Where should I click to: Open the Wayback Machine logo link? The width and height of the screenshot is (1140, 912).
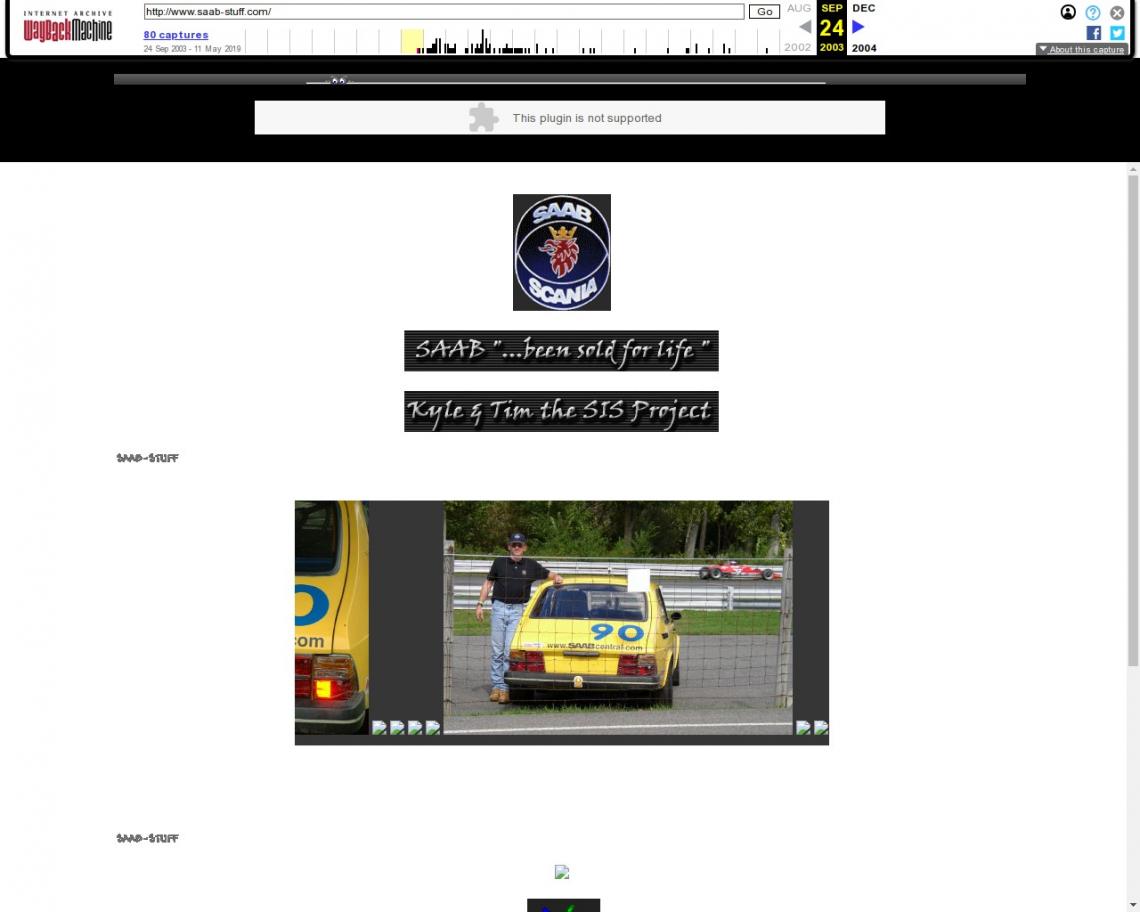68,26
